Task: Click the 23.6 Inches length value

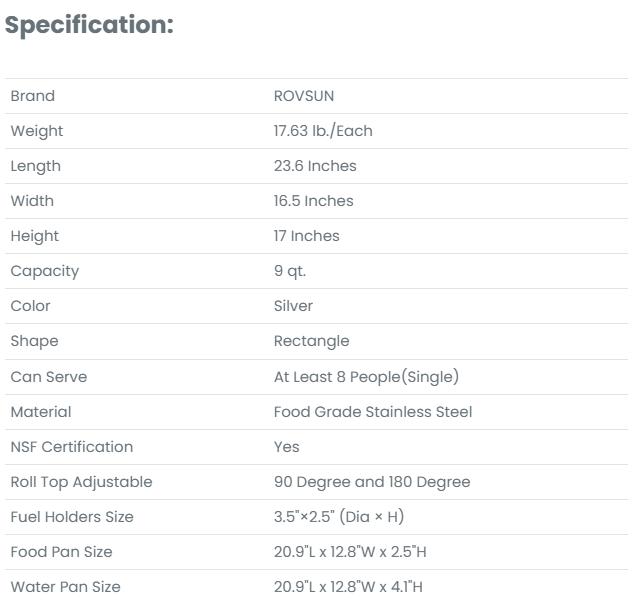Action: tap(315, 166)
